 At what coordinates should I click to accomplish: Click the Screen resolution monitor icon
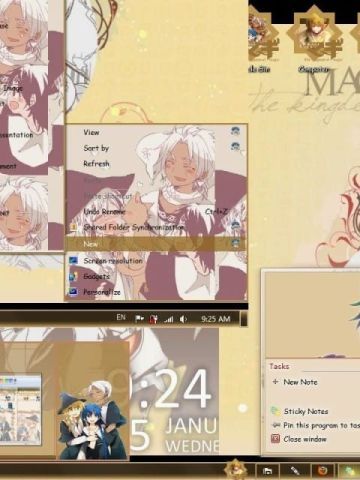pos(73,261)
